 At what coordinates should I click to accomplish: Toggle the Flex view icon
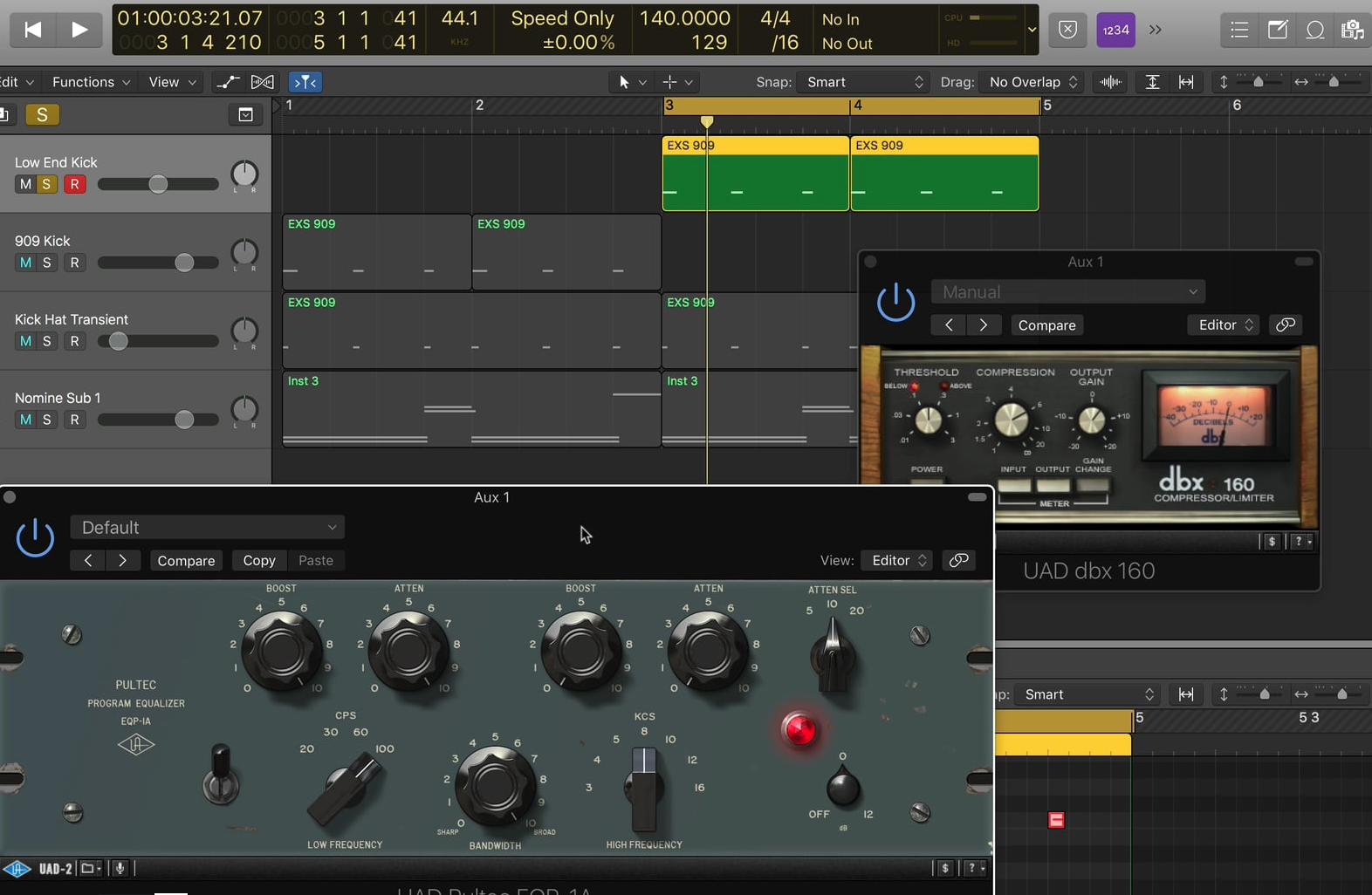click(x=263, y=82)
